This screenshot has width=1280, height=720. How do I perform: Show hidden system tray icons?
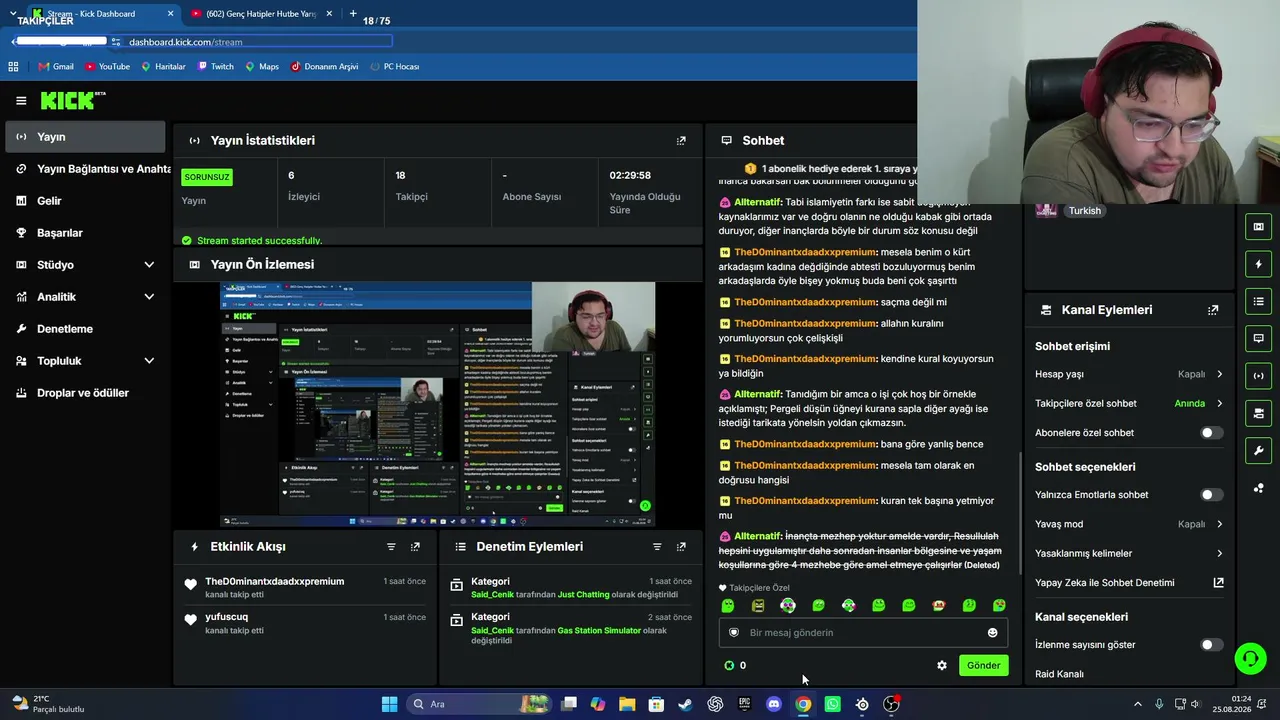(x=1137, y=704)
